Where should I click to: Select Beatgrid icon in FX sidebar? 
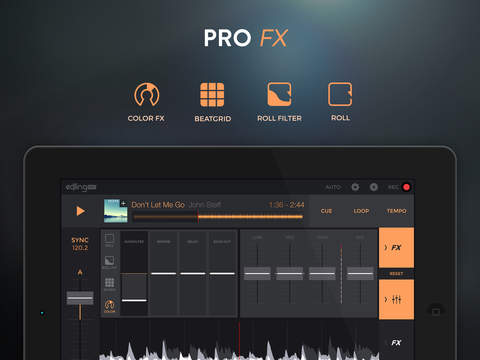tap(109, 284)
